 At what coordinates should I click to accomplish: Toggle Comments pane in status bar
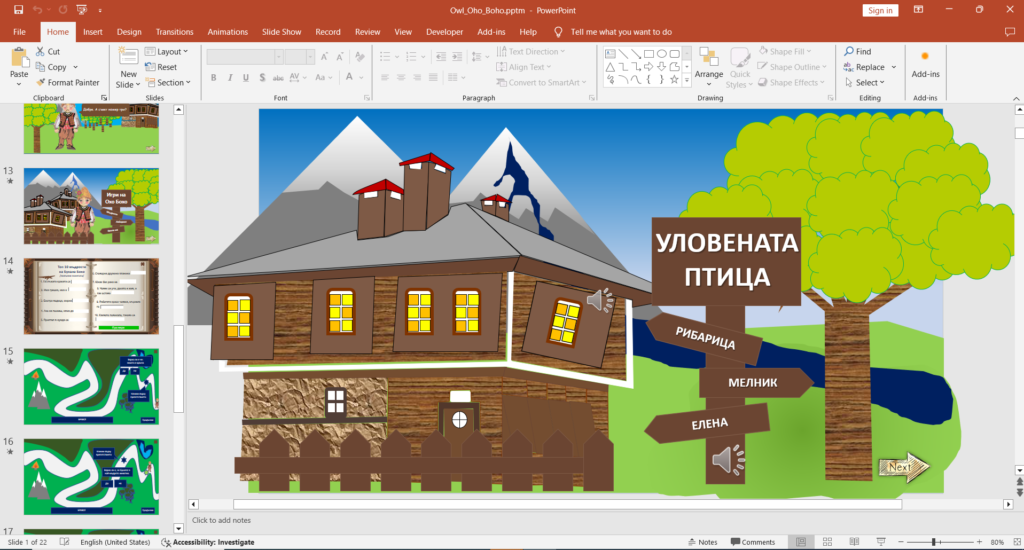pyautogui.click(x=752, y=542)
